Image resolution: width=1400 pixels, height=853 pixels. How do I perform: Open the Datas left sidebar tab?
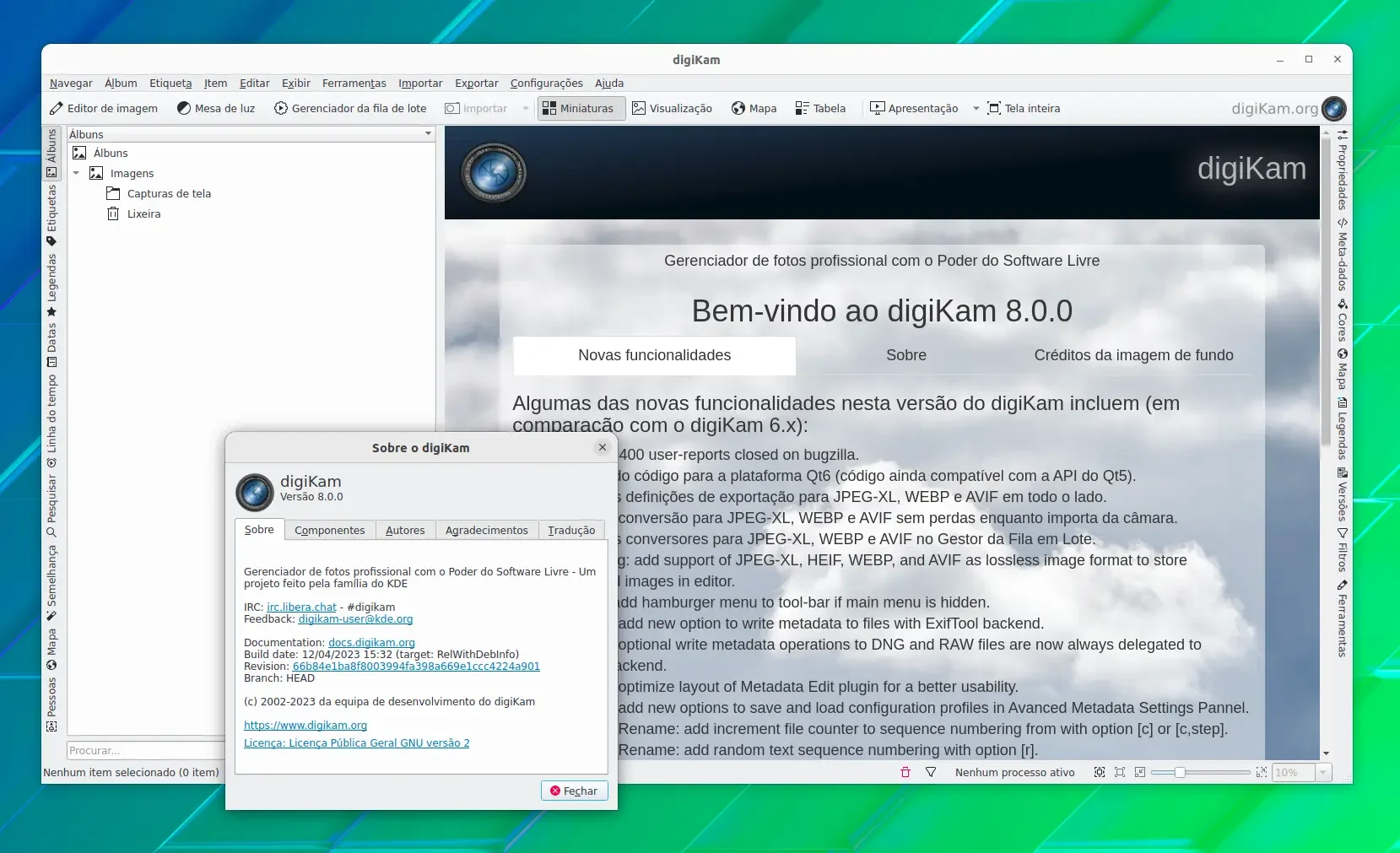(x=51, y=345)
